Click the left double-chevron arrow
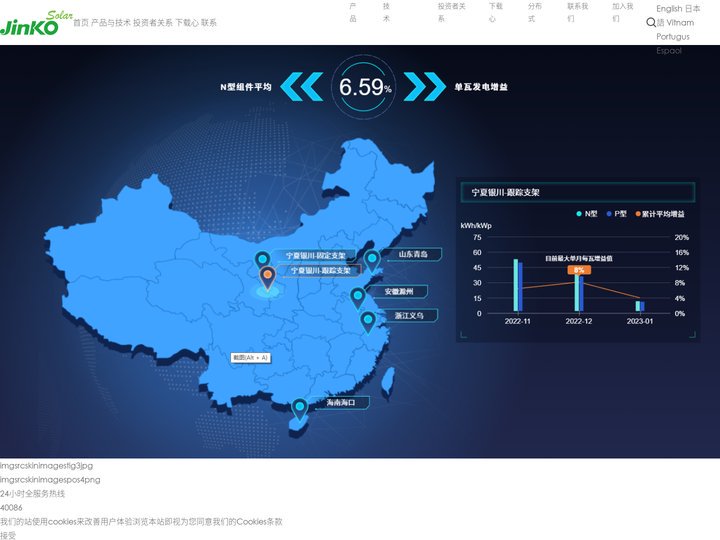 301,86
